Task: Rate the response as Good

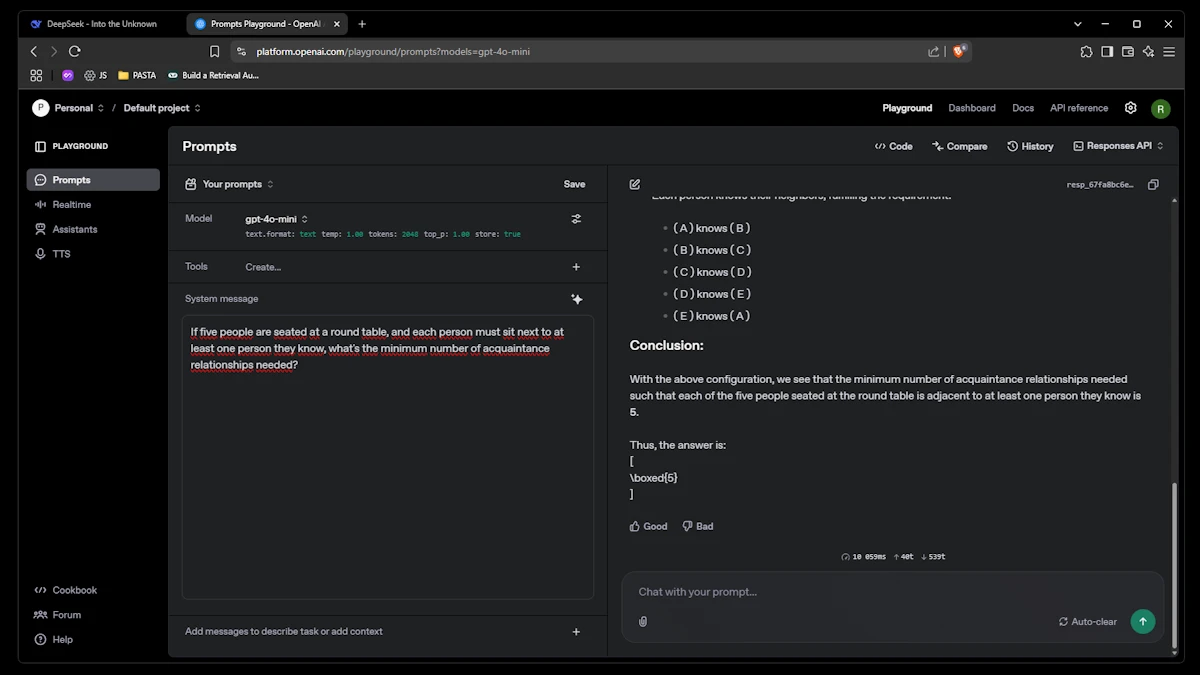Action: click(648, 526)
